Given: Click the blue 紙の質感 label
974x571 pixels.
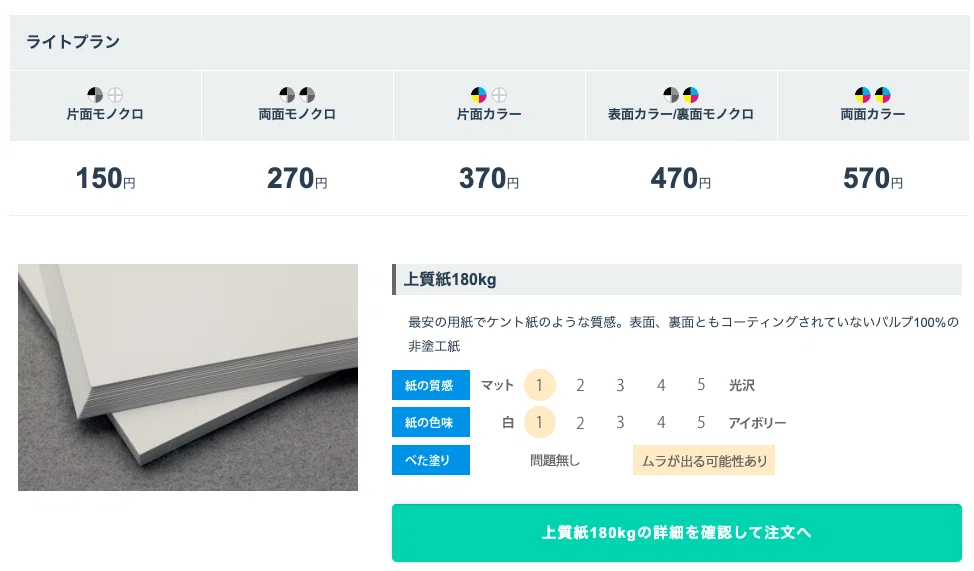Looking at the screenshot, I should (430, 385).
